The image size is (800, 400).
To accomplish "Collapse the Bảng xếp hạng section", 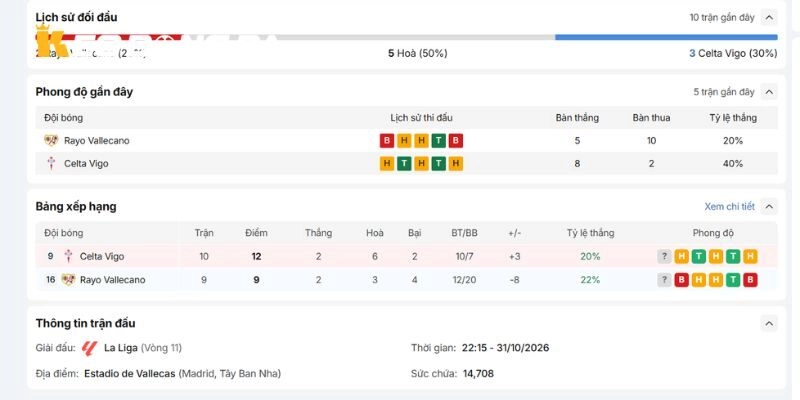I will [769, 207].
